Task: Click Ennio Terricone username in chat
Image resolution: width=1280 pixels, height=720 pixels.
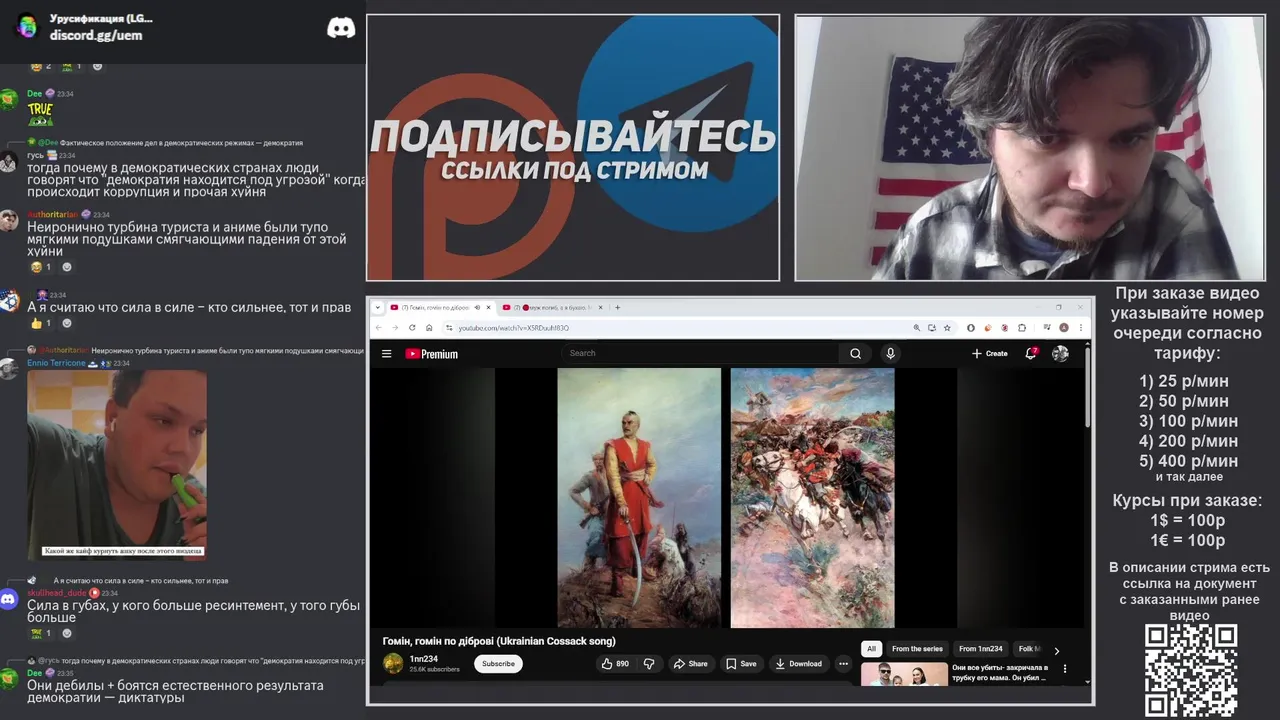Action: tap(56, 363)
